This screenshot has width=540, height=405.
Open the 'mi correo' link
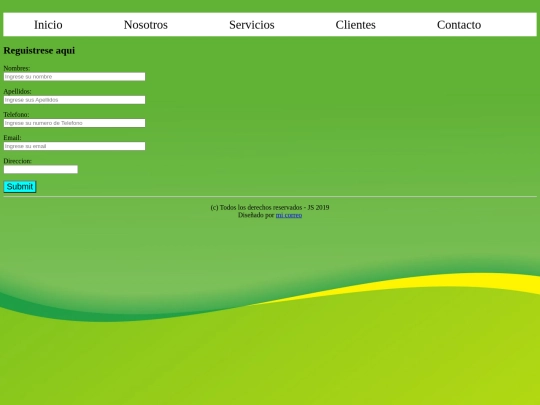click(x=289, y=215)
